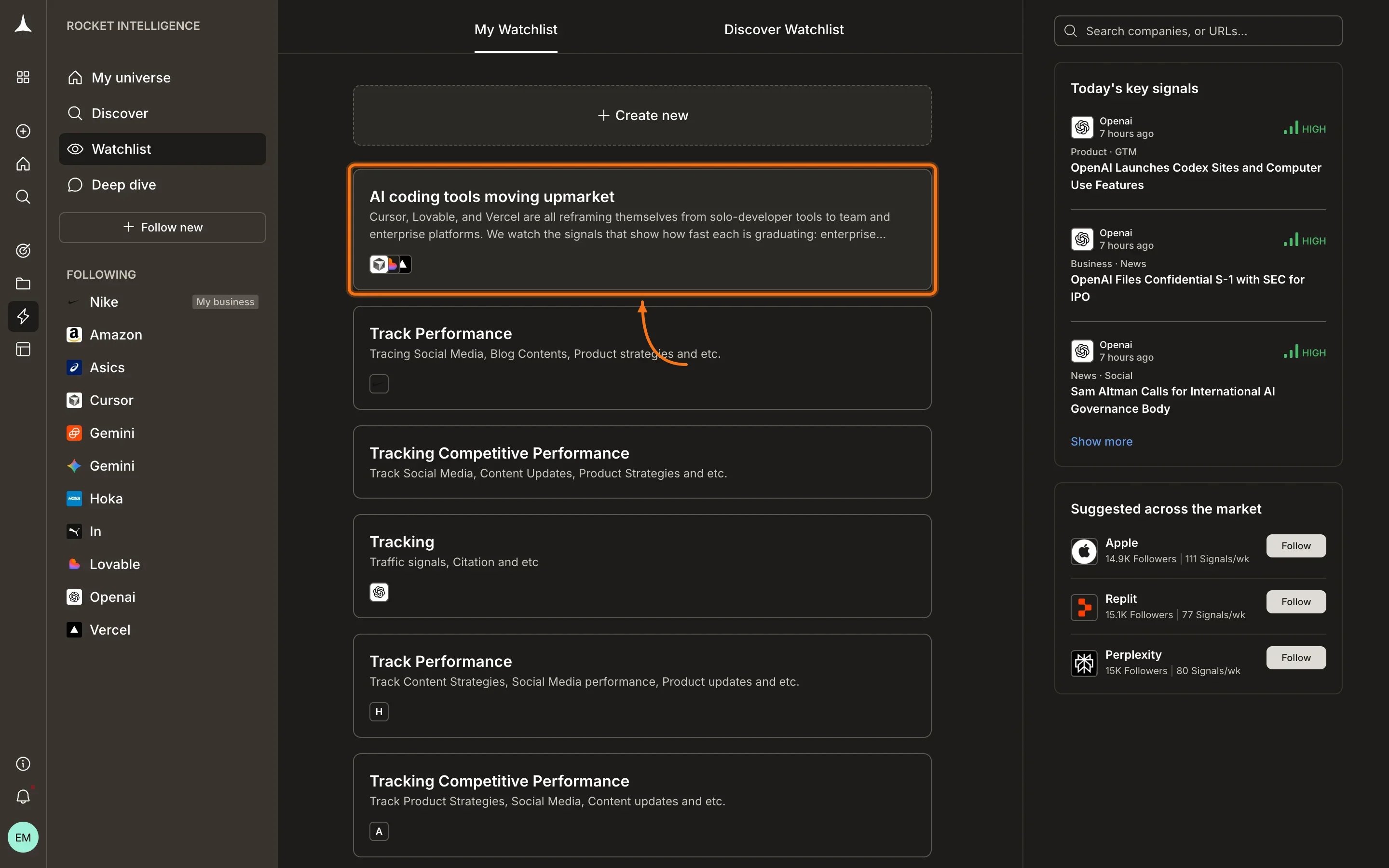
Task: Open My universe in sidebar
Action: pos(163,78)
